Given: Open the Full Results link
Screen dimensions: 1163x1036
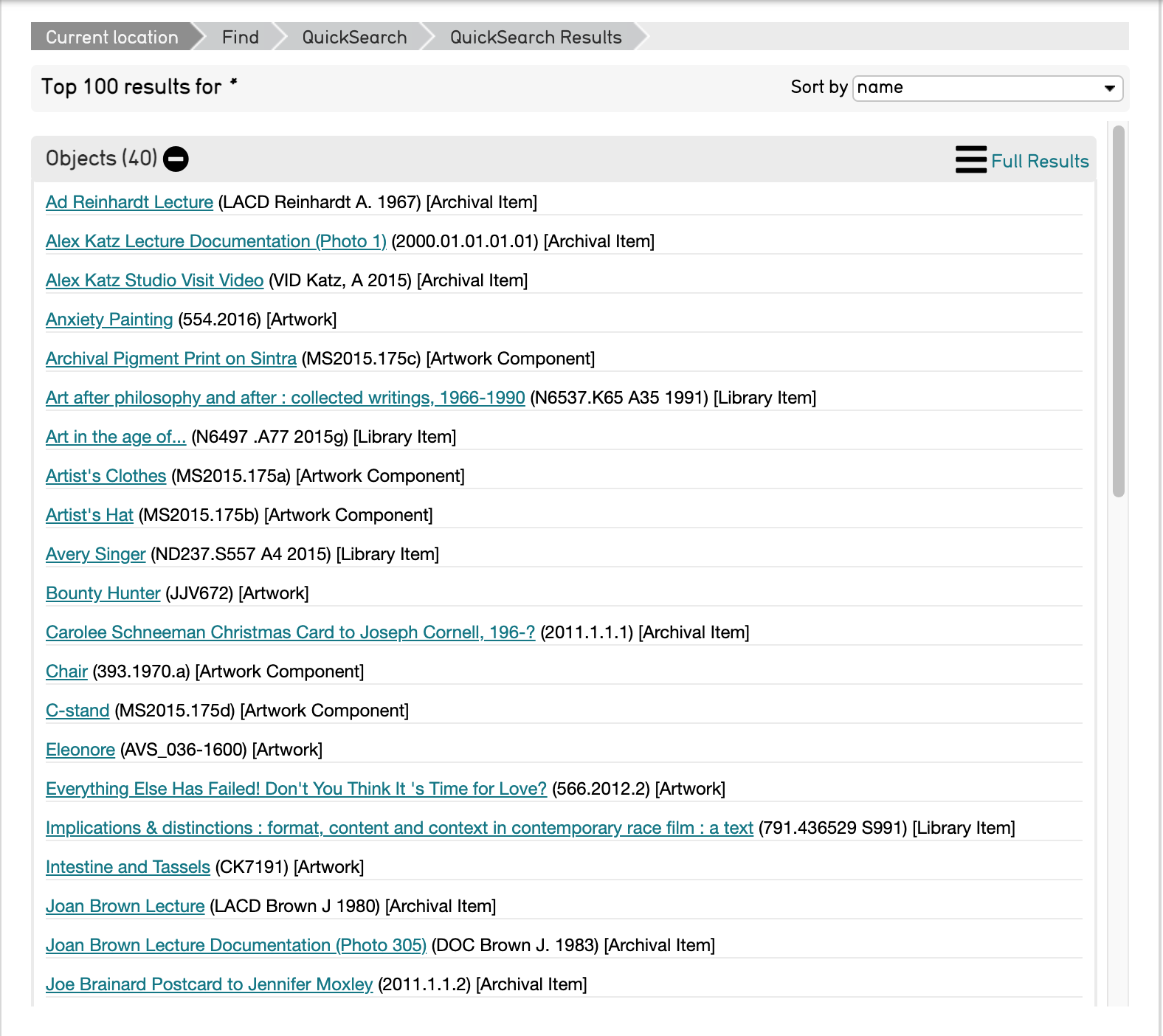Looking at the screenshot, I should (x=1039, y=161).
